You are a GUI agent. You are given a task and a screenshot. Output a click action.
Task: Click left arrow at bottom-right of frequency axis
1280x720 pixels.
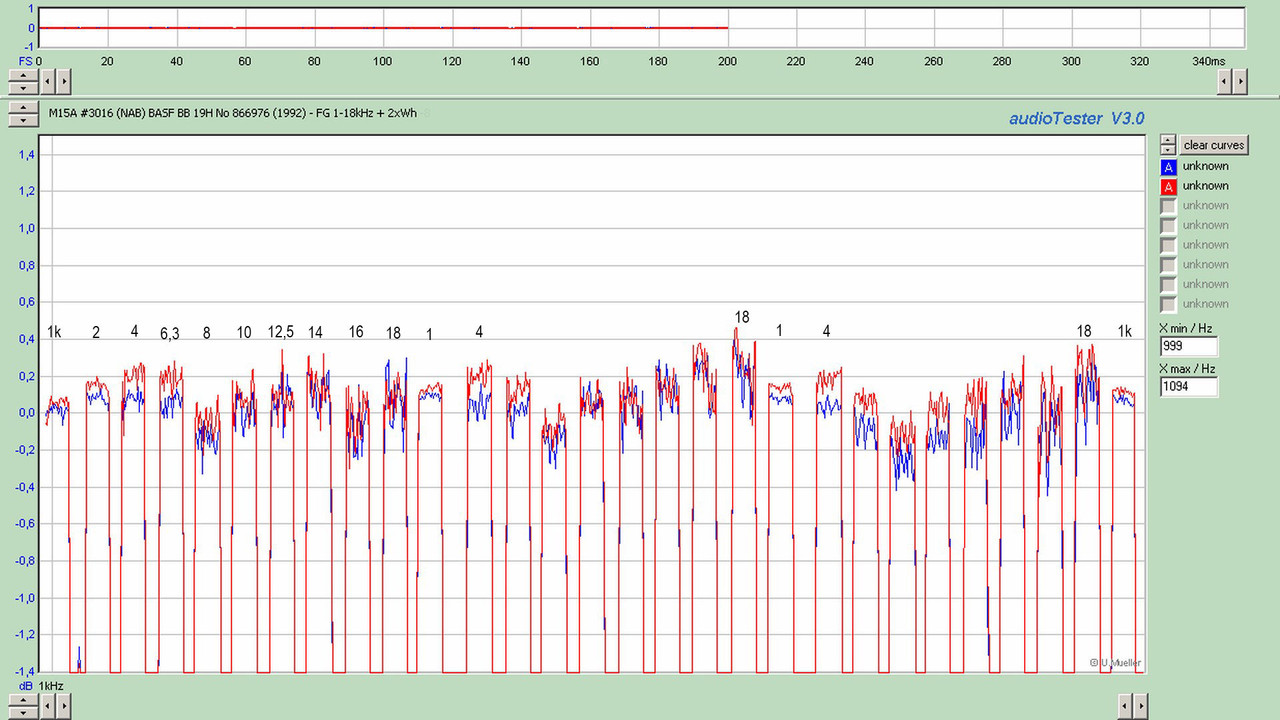(x=1125, y=706)
